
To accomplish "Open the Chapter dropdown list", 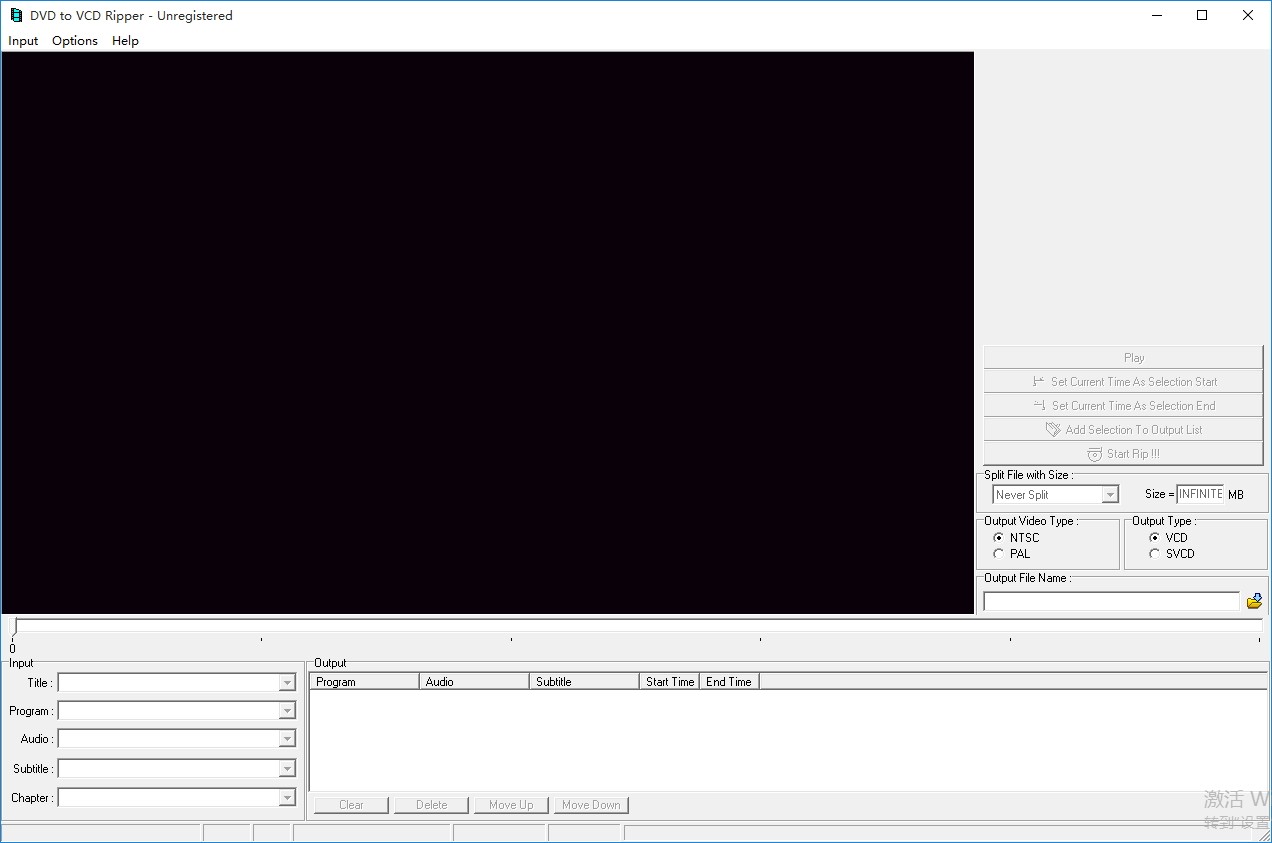I will click(288, 797).
